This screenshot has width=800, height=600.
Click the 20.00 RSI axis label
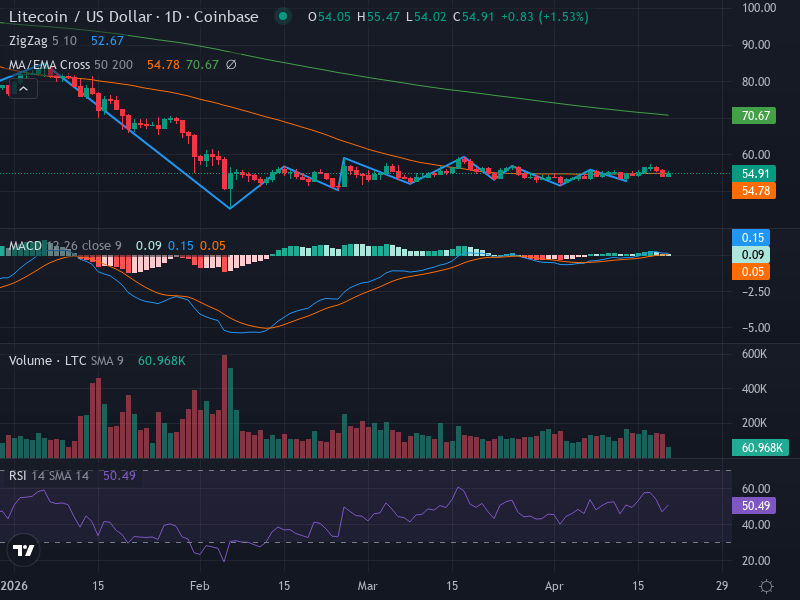(x=756, y=561)
